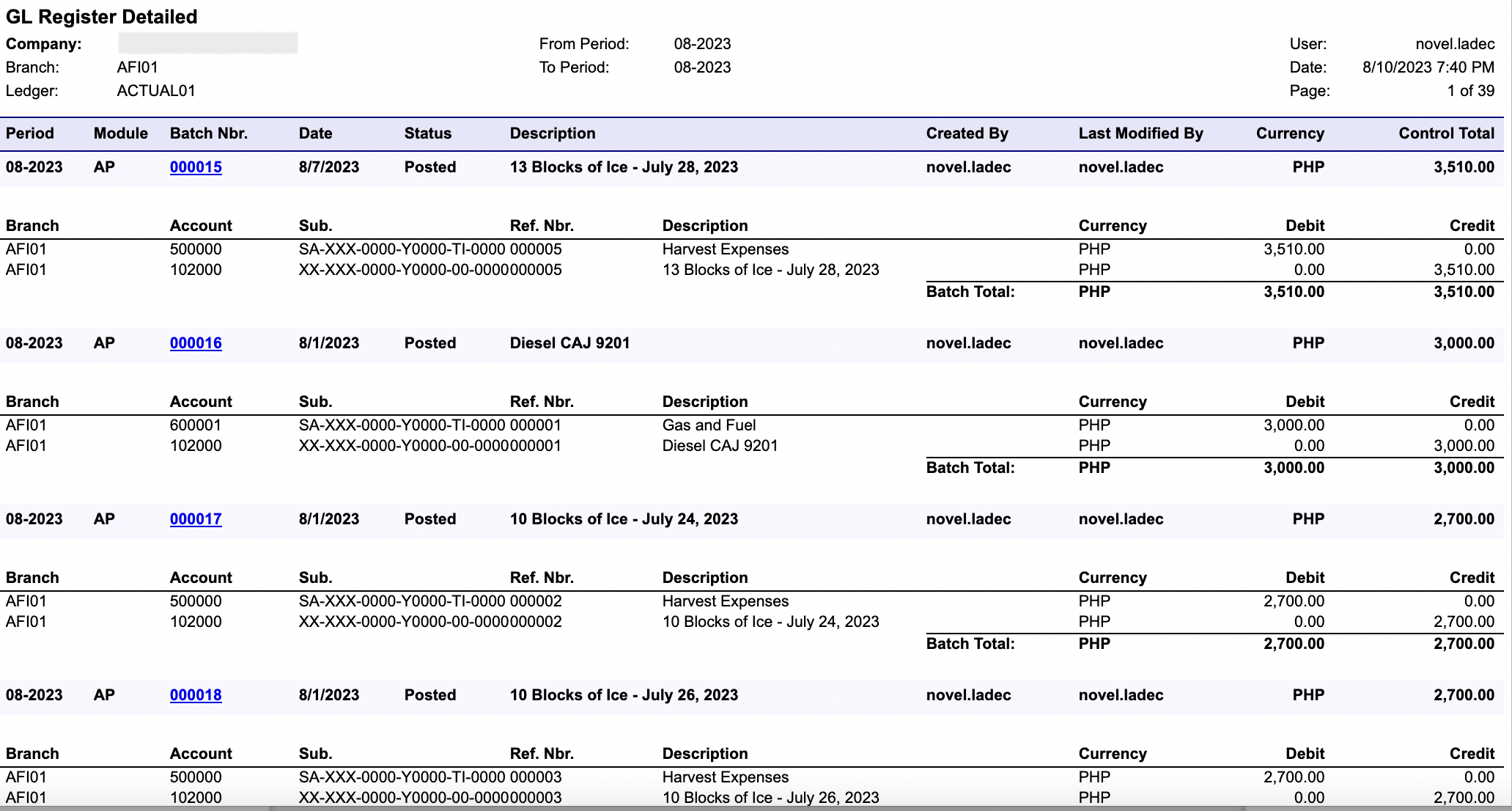Open batch number 000017 link

[196, 519]
